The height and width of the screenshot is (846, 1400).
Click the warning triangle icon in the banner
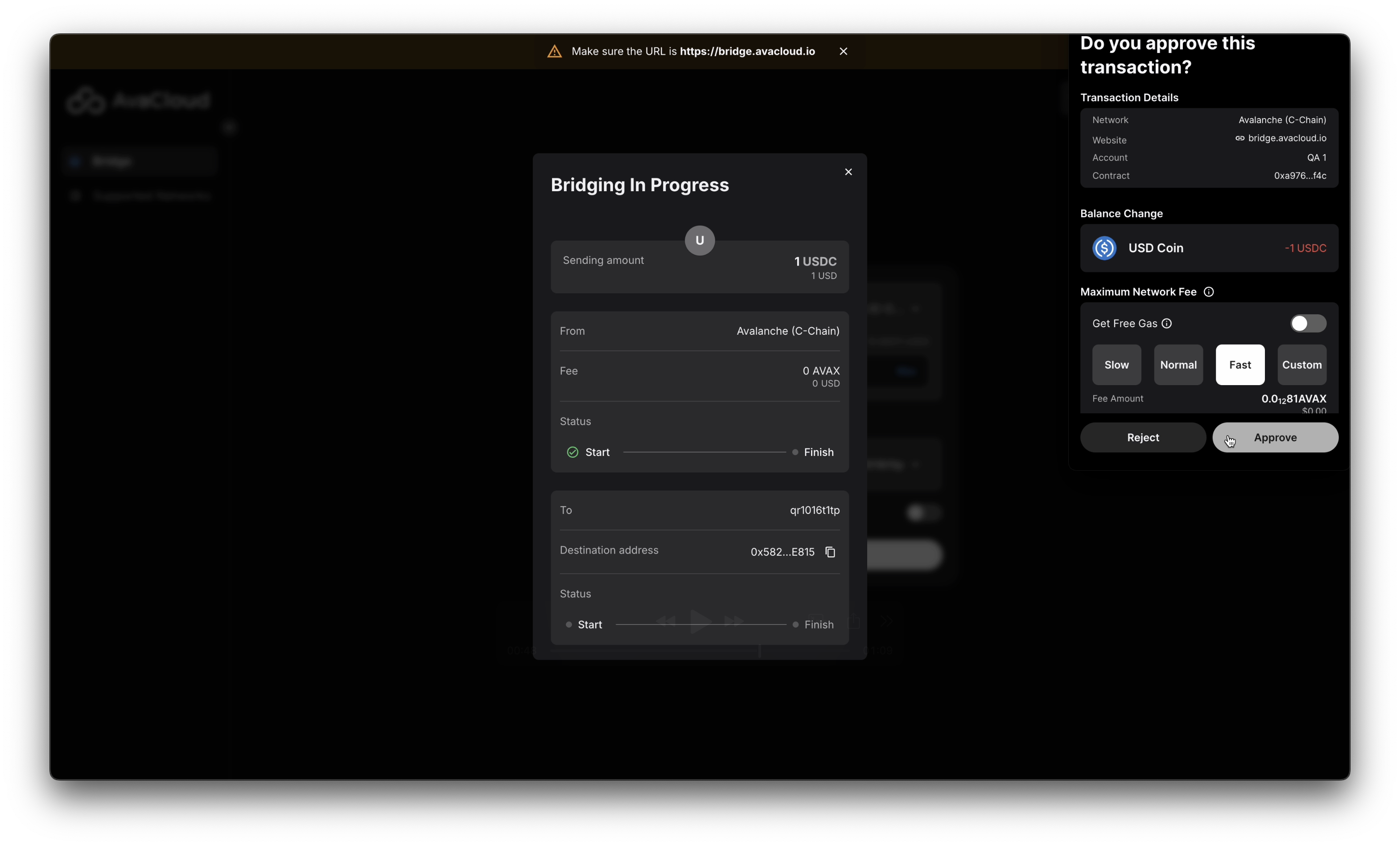click(554, 51)
